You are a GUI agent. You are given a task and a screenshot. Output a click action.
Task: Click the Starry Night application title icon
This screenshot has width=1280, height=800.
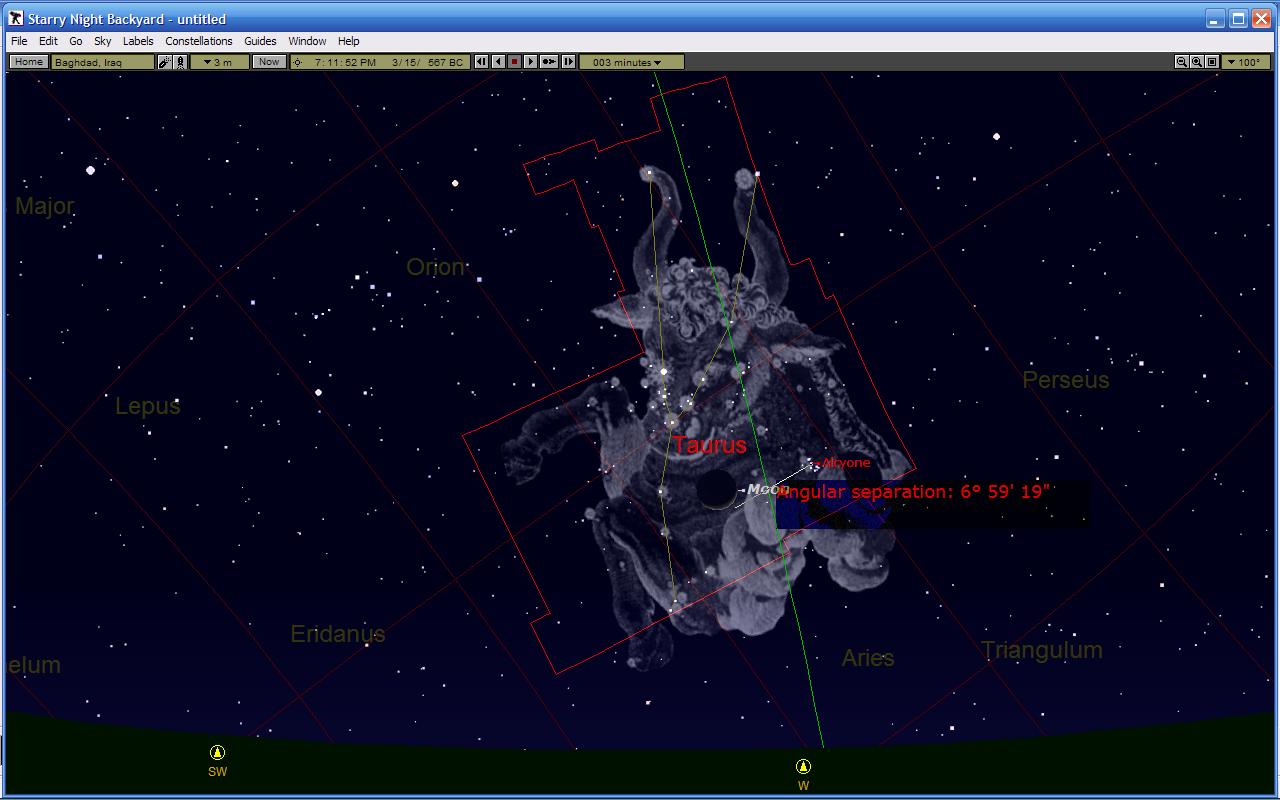point(15,18)
